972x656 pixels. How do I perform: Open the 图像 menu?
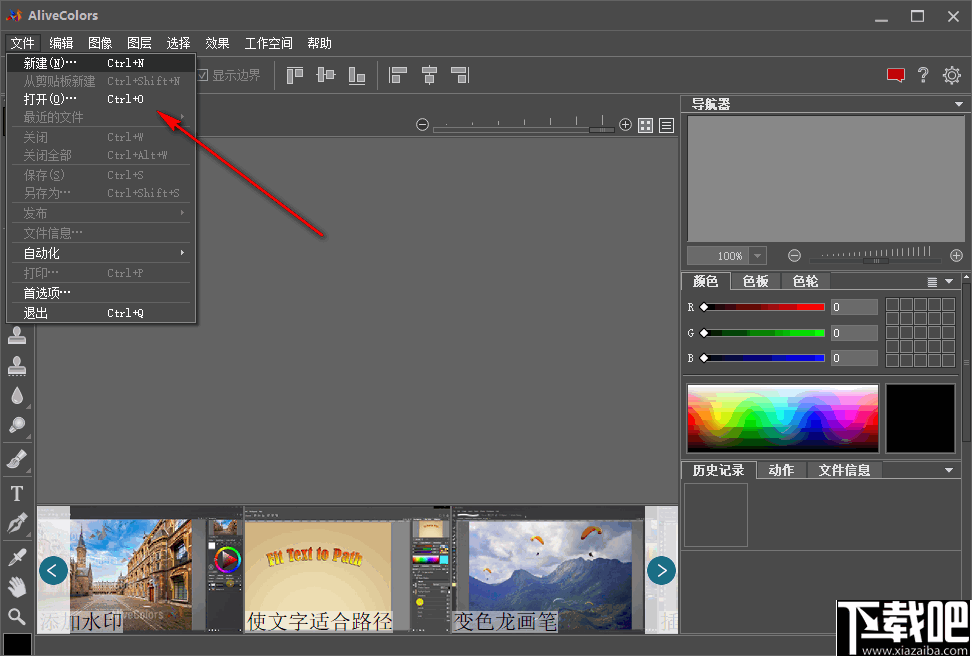click(100, 43)
